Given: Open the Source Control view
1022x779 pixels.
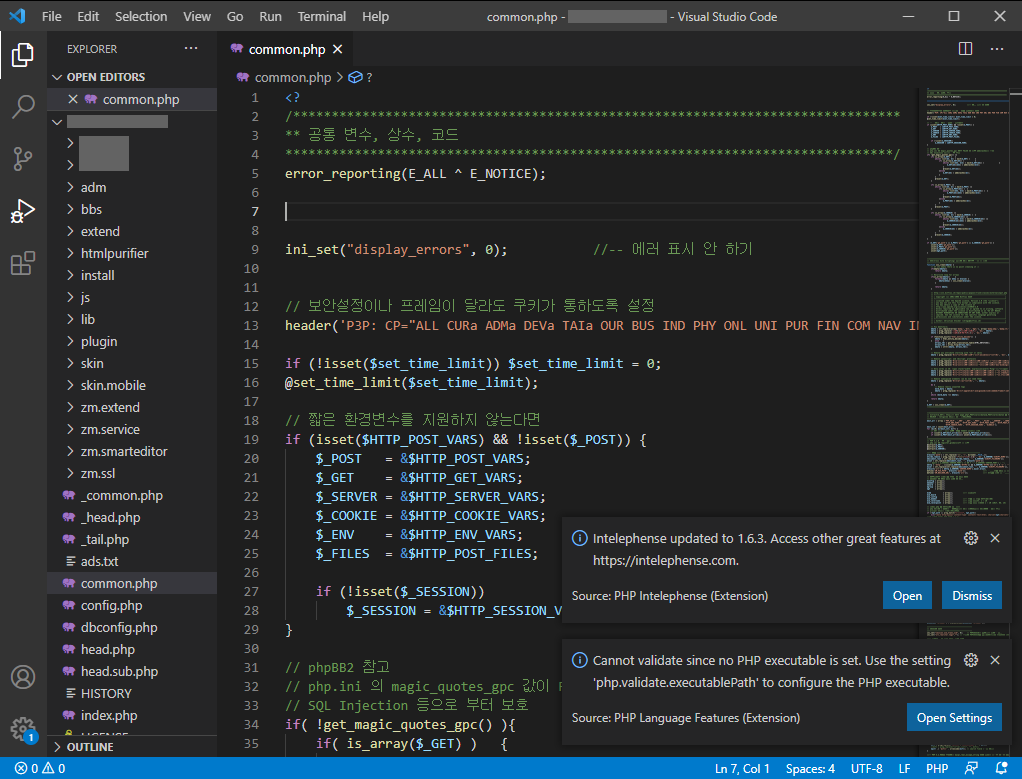Looking at the screenshot, I should (x=23, y=158).
